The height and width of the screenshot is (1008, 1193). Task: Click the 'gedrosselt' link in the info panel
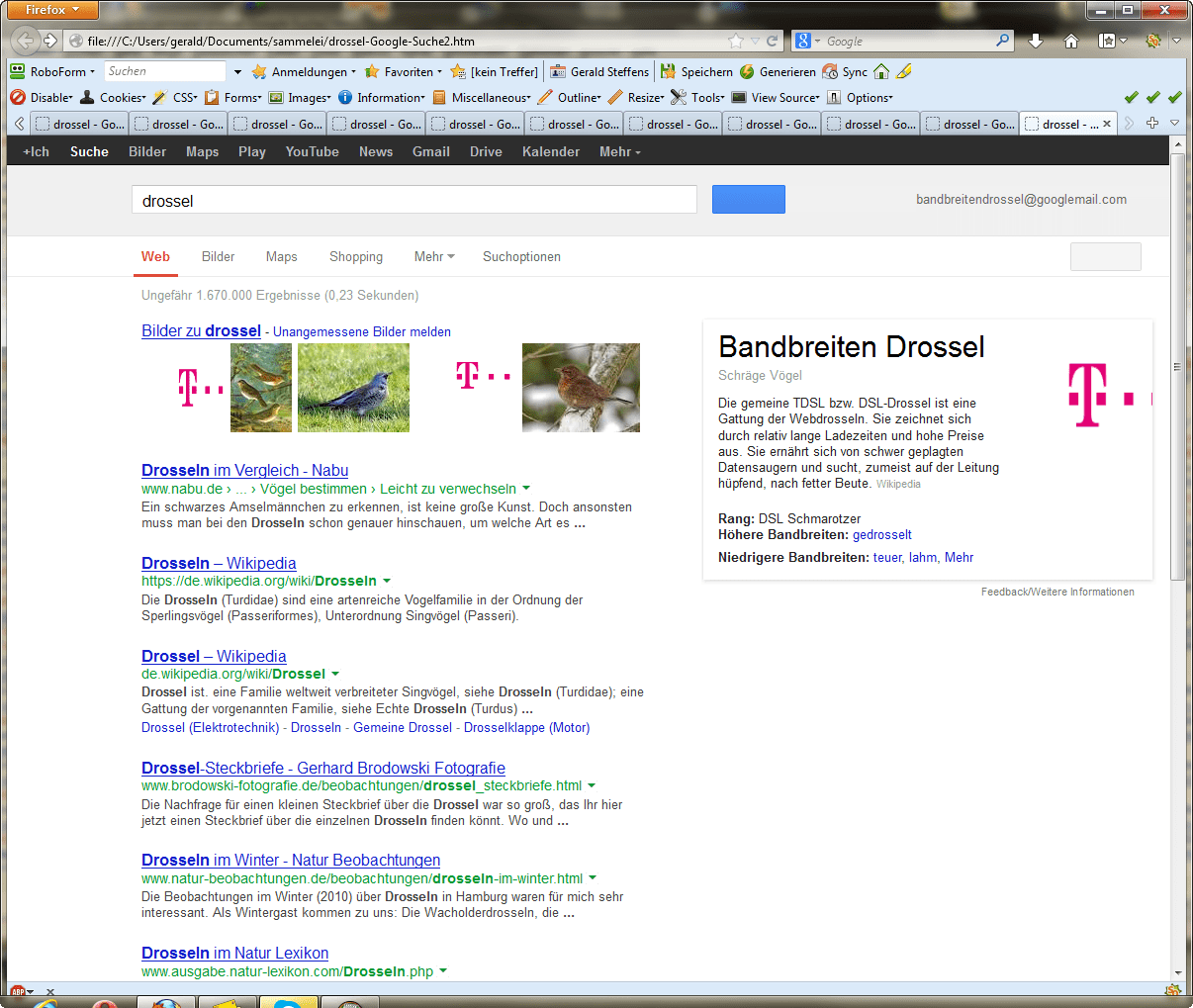882,534
